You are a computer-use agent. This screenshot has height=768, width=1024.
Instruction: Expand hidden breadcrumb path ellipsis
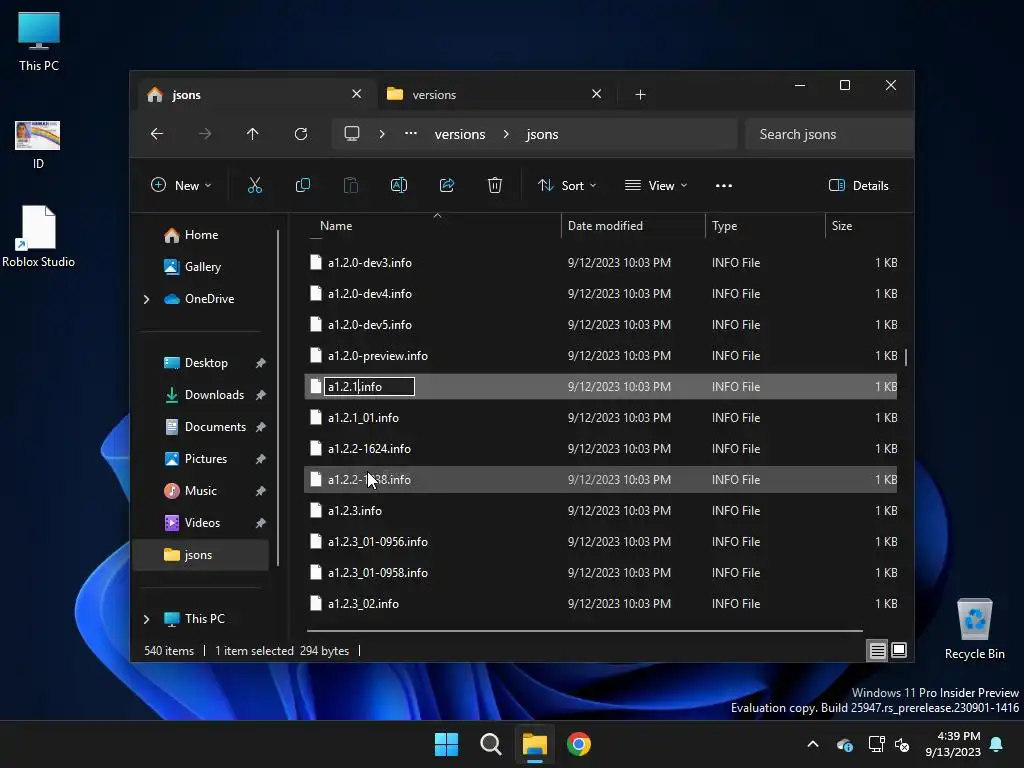coord(411,133)
